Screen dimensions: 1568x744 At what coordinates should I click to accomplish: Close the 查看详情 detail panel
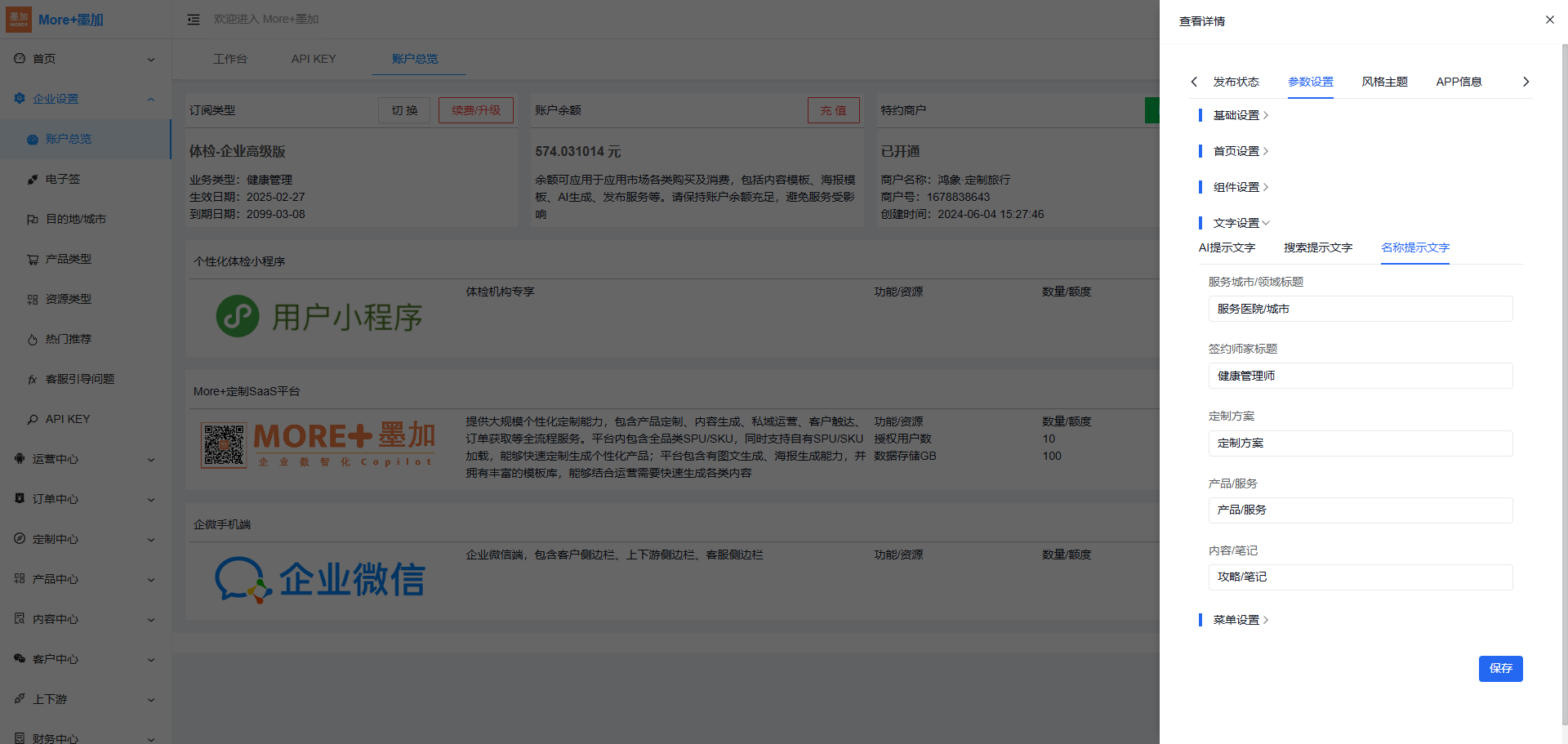coord(1549,20)
